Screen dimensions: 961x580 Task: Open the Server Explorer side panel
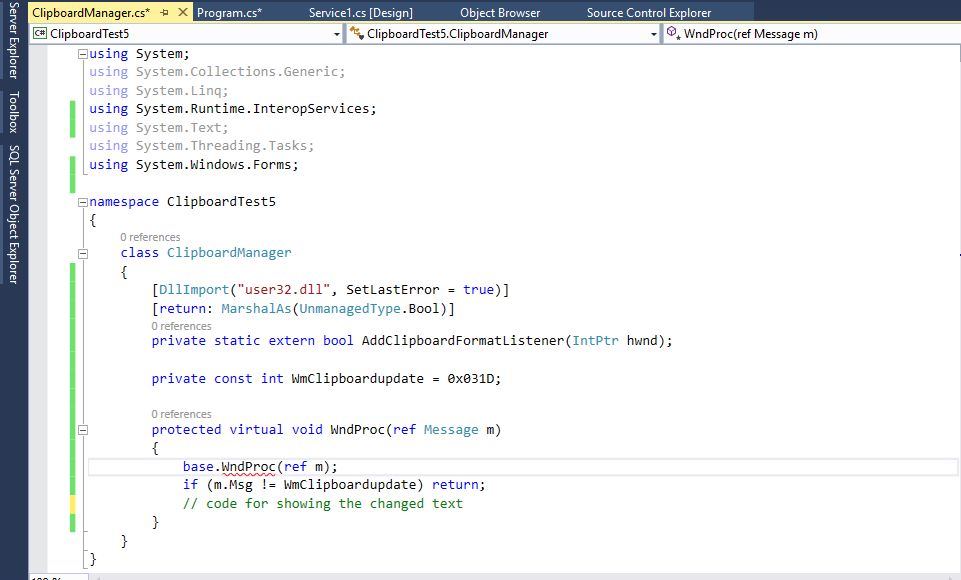coord(13,41)
